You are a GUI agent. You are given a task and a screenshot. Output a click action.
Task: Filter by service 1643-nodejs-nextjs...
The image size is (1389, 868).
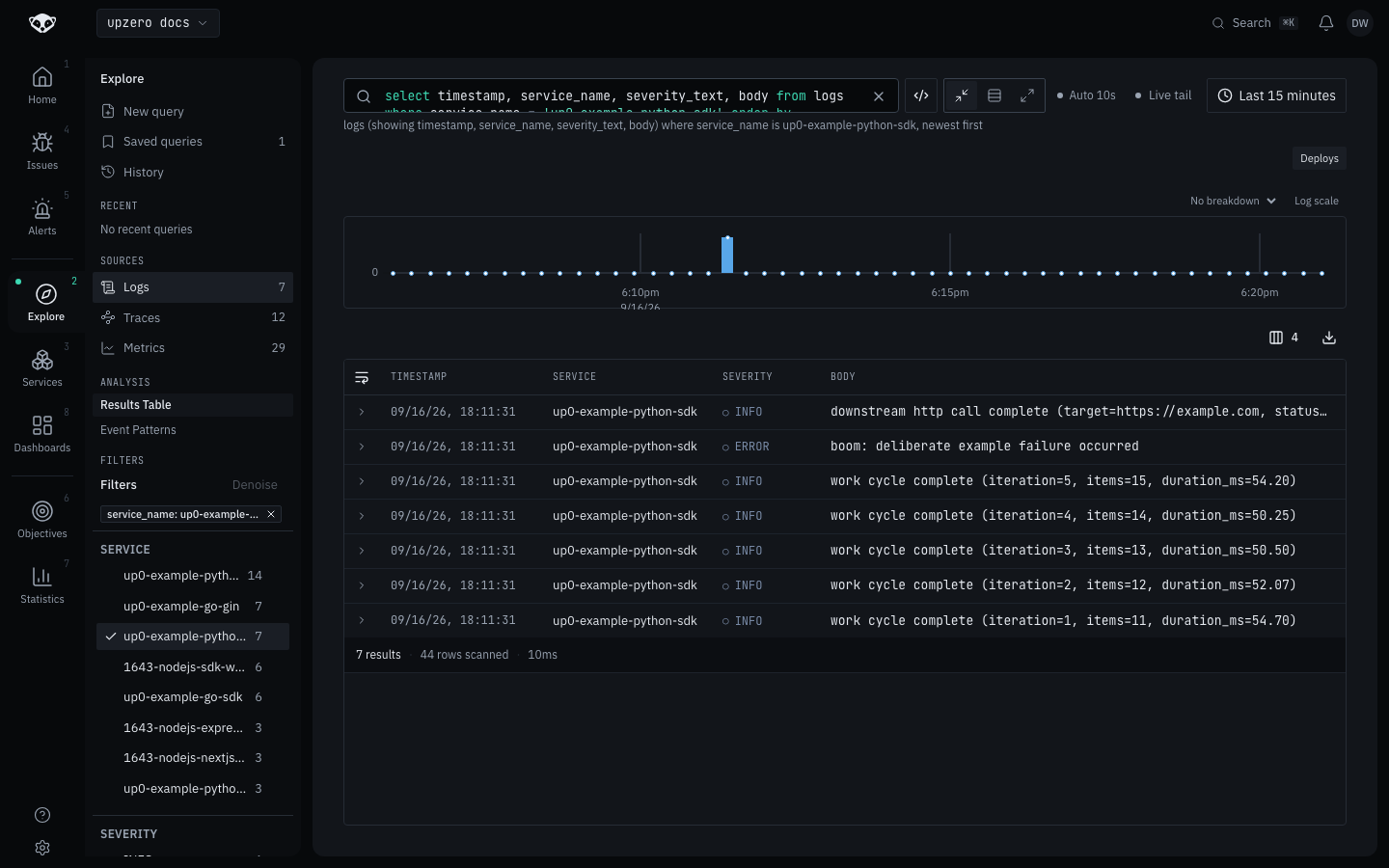pyautogui.click(x=193, y=758)
